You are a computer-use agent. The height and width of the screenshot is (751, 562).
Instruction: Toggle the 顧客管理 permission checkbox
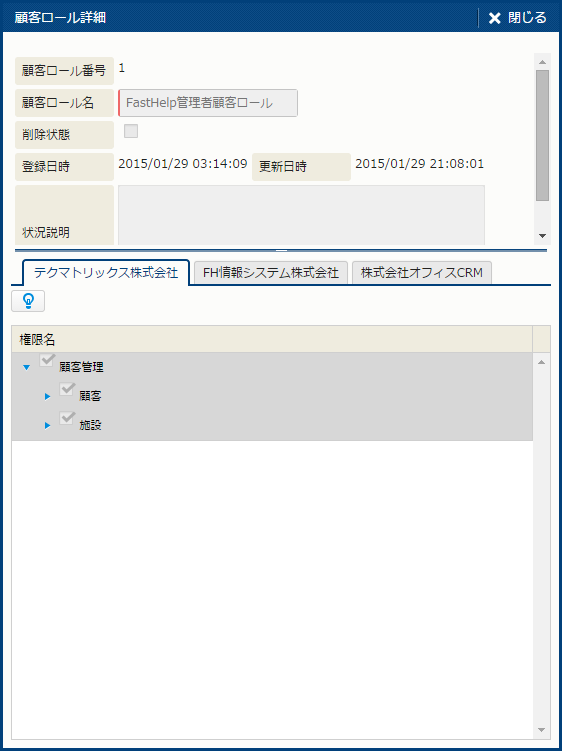click(46, 361)
